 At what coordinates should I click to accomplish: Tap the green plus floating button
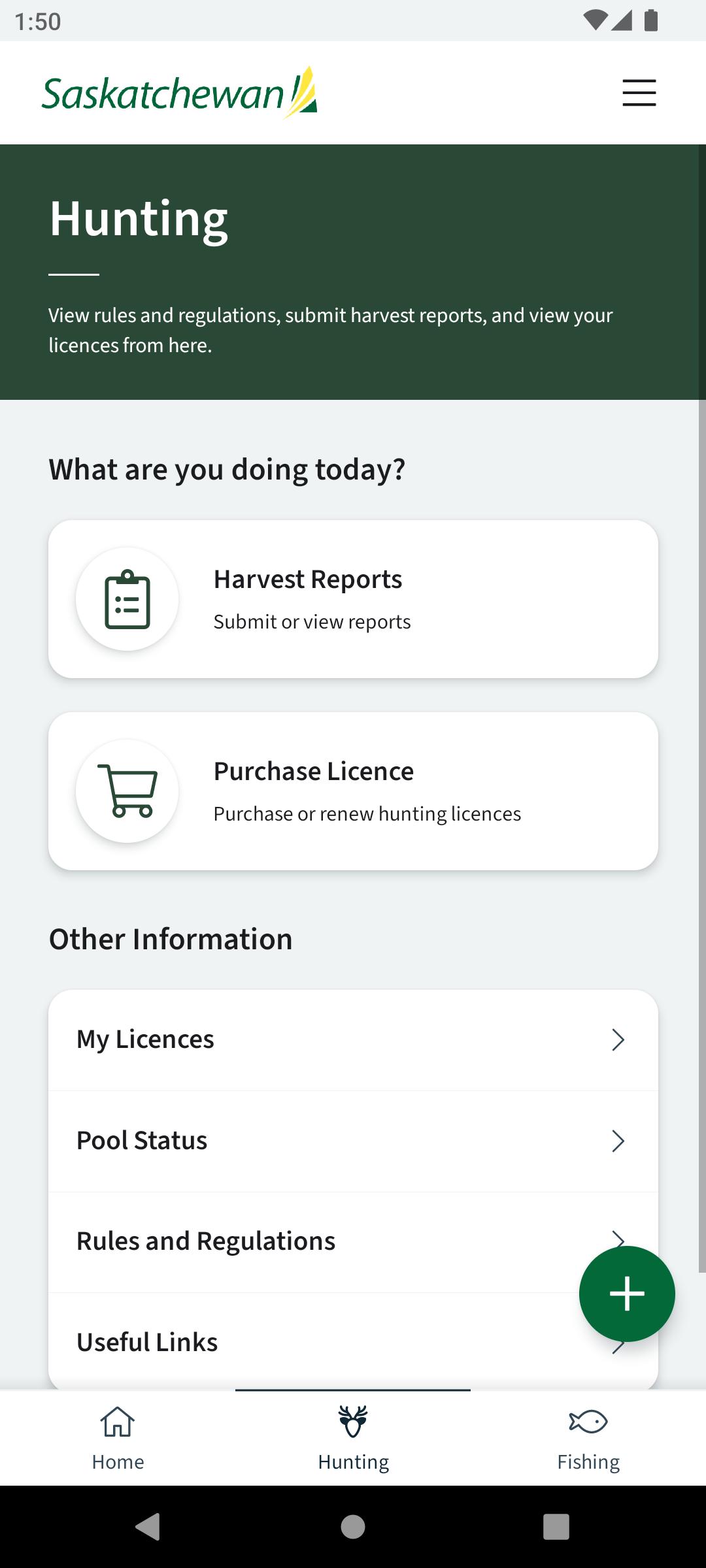pos(627,1294)
